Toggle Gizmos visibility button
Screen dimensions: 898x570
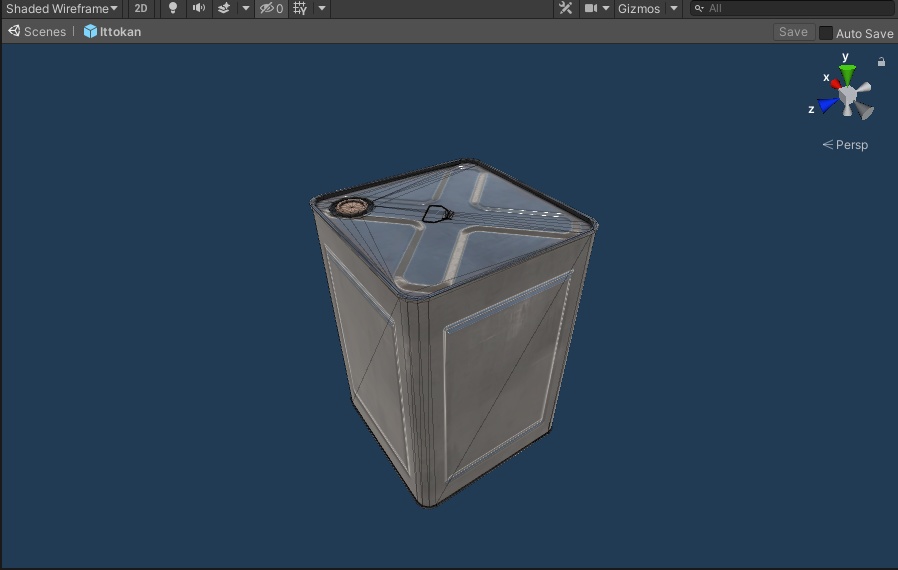pyautogui.click(x=639, y=9)
